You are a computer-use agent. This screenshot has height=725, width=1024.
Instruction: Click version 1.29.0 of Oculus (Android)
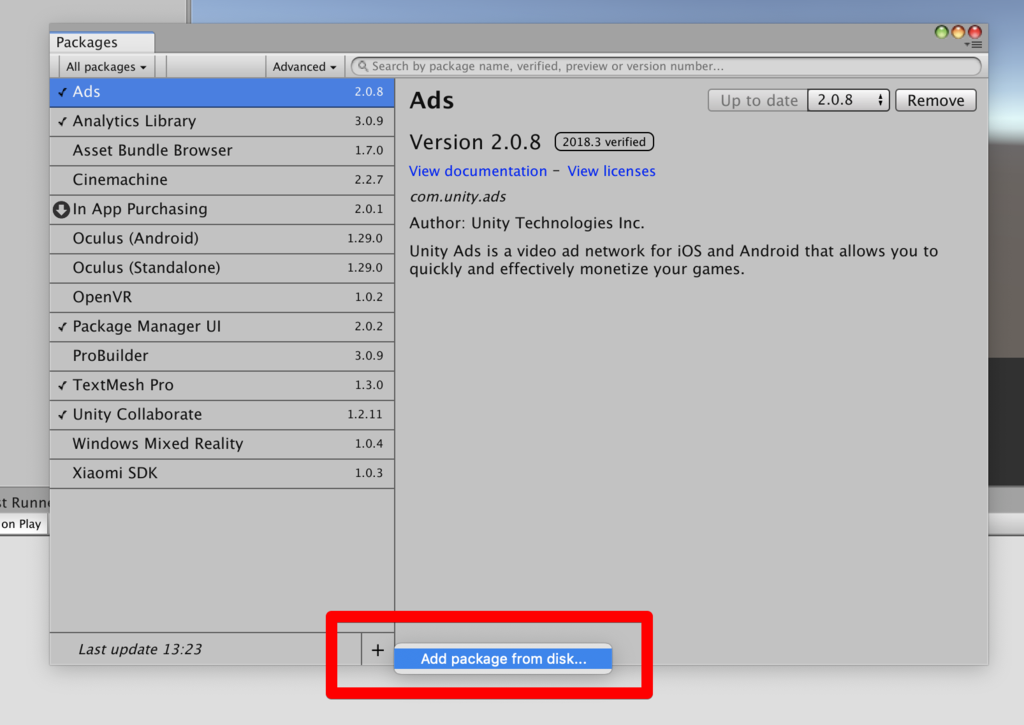pos(365,238)
